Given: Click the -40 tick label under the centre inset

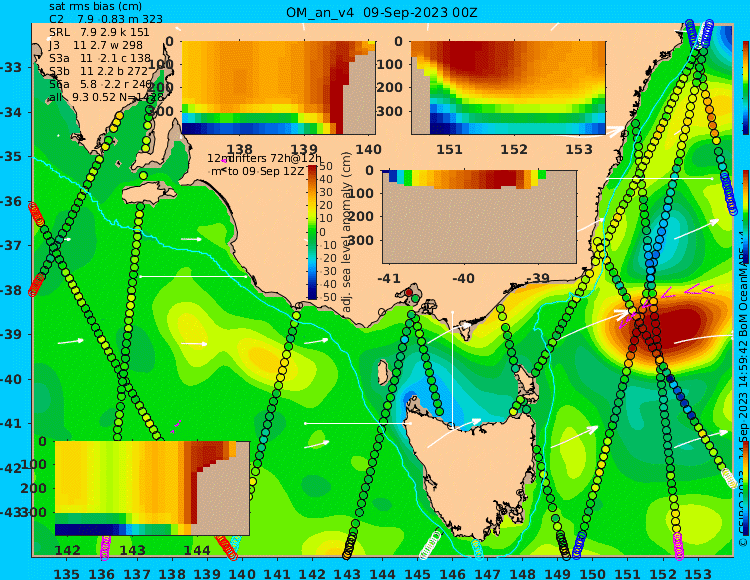Looking at the screenshot, I should coord(463,278).
